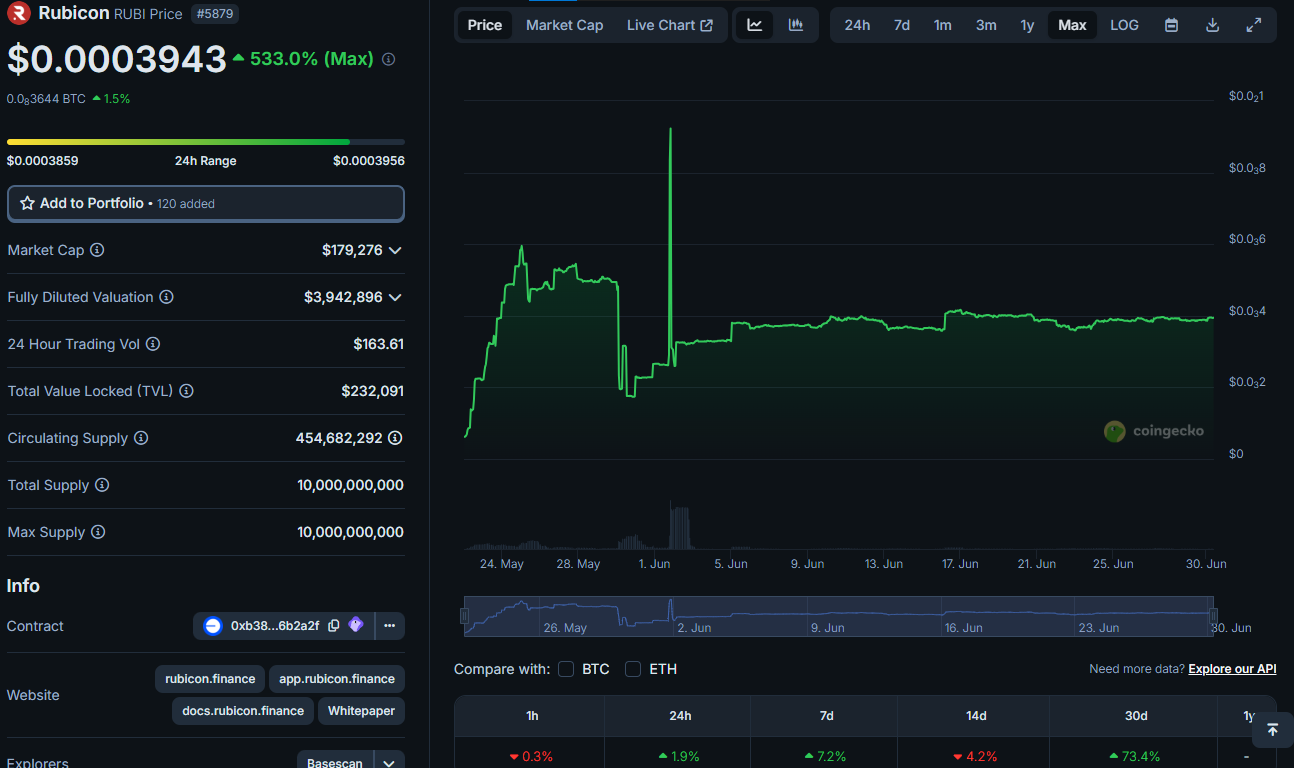Viewport: 1294px width, 768px height.
Task: Open the 24 Hour Trading Vol info icon
Action: [153, 344]
